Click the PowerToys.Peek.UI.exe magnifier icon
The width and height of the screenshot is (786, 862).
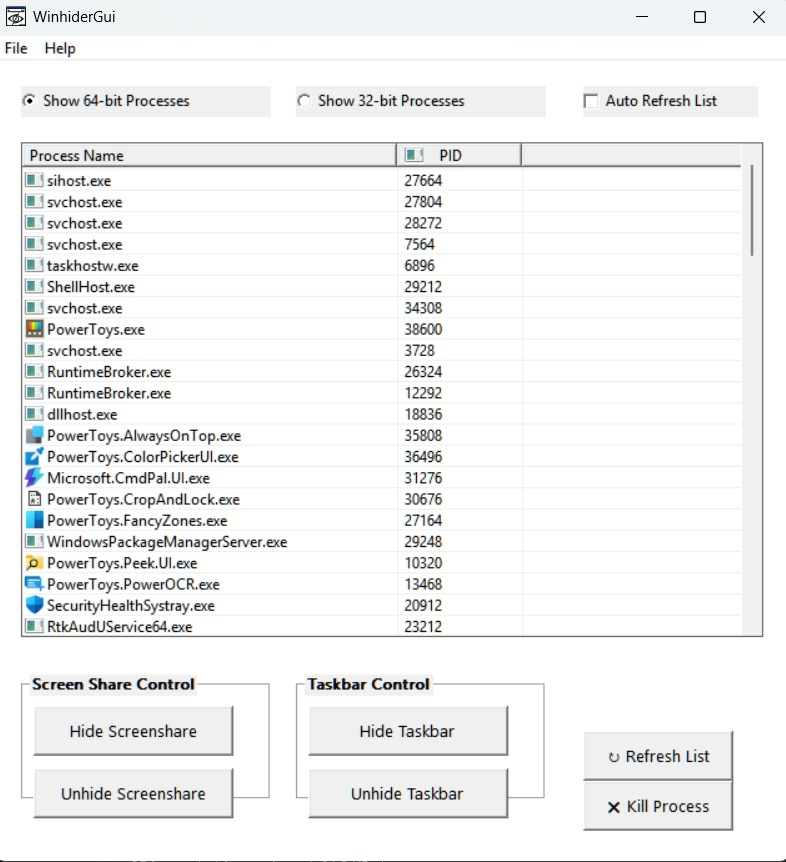click(34, 562)
